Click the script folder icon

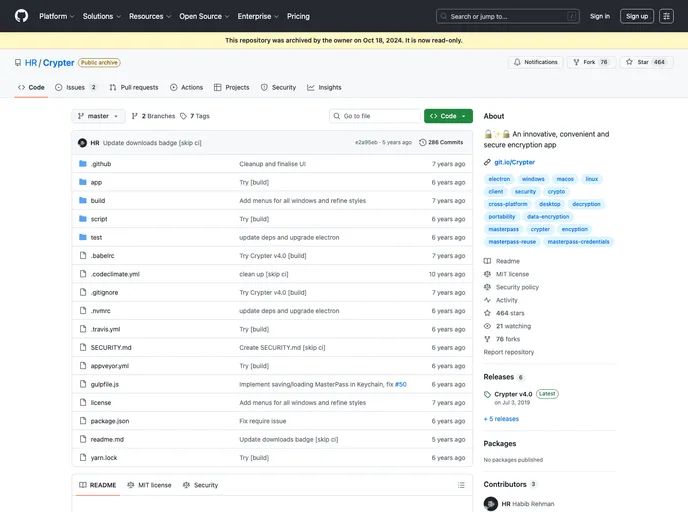coord(82,219)
